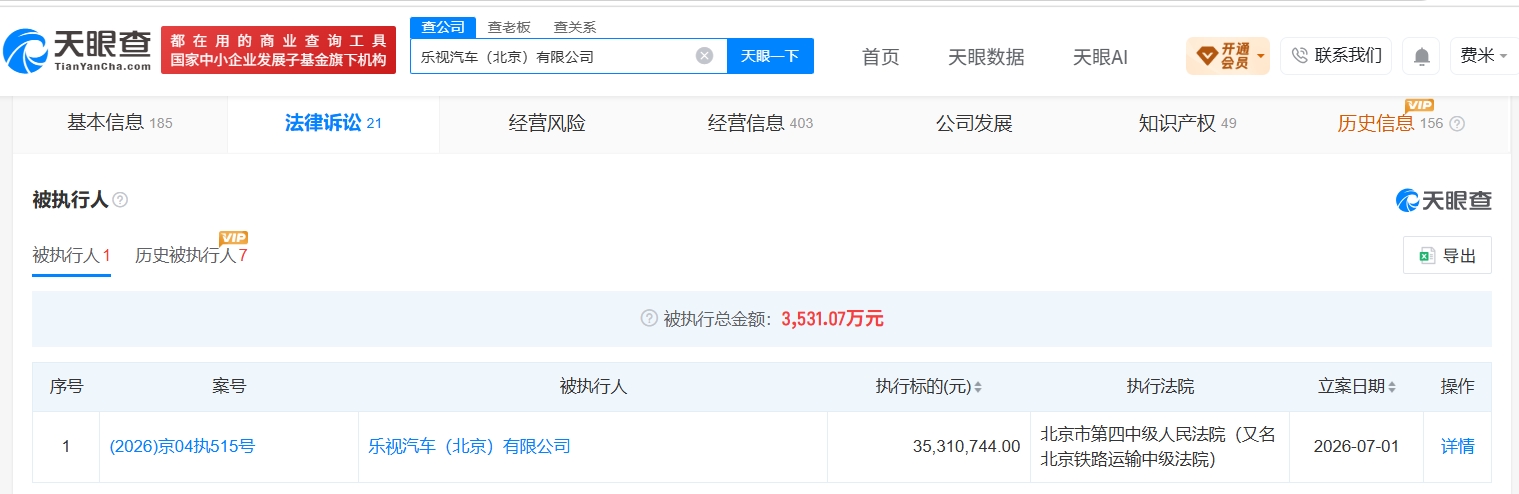Viewport: 1519px width, 494px height.
Task: Click the 操作 column header
Action: 1457,387
